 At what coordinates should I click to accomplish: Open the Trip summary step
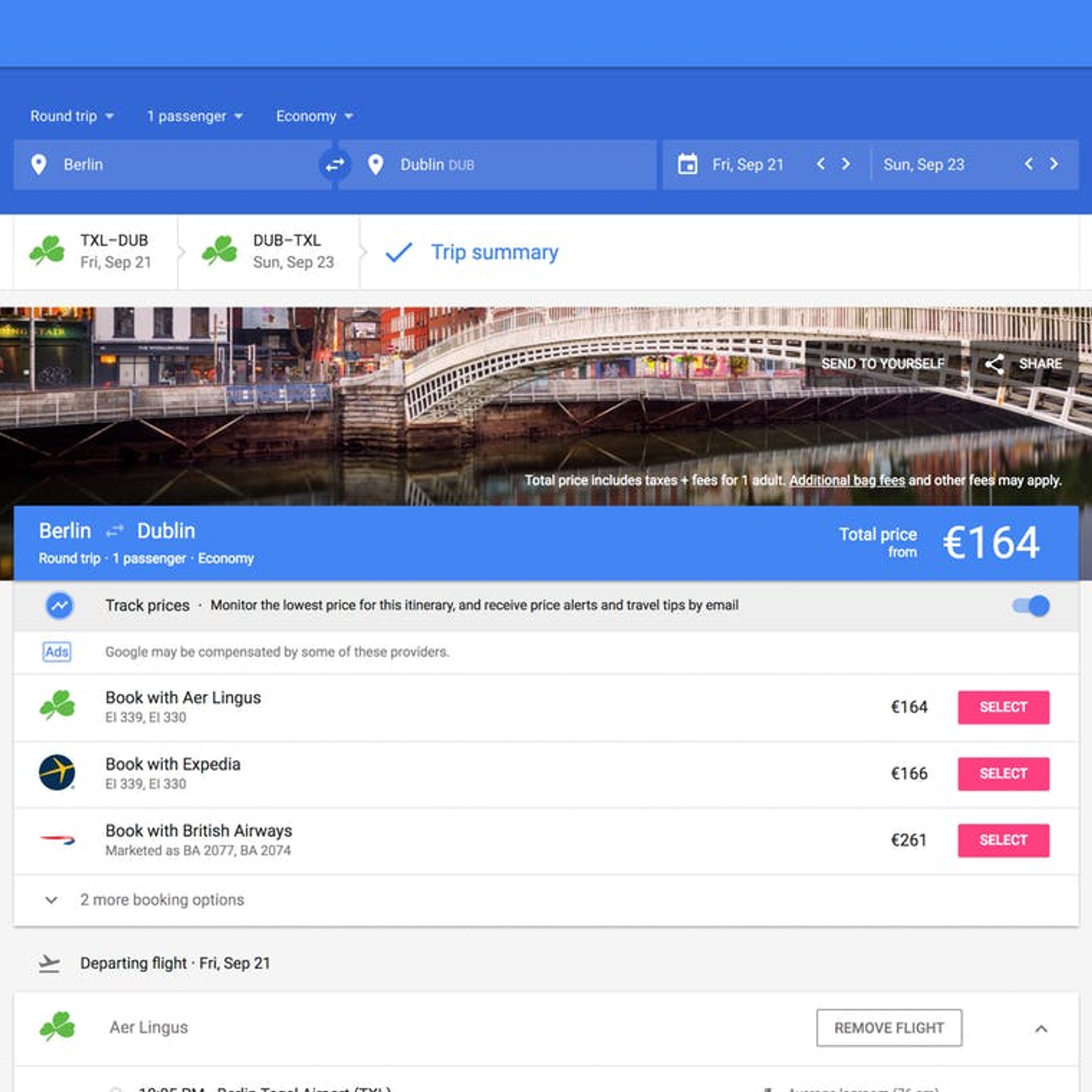pos(495,253)
